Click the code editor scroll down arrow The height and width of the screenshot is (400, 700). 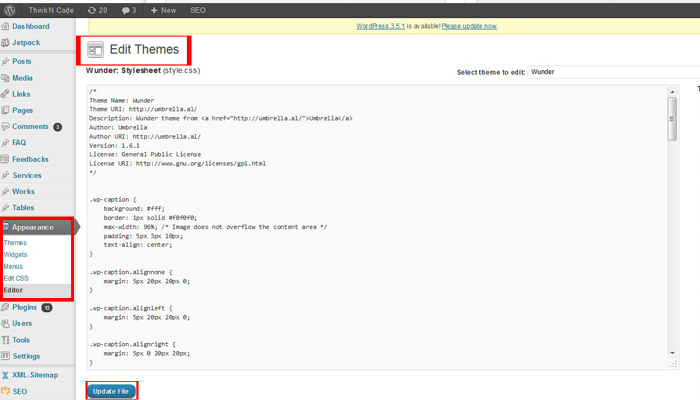[672, 353]
